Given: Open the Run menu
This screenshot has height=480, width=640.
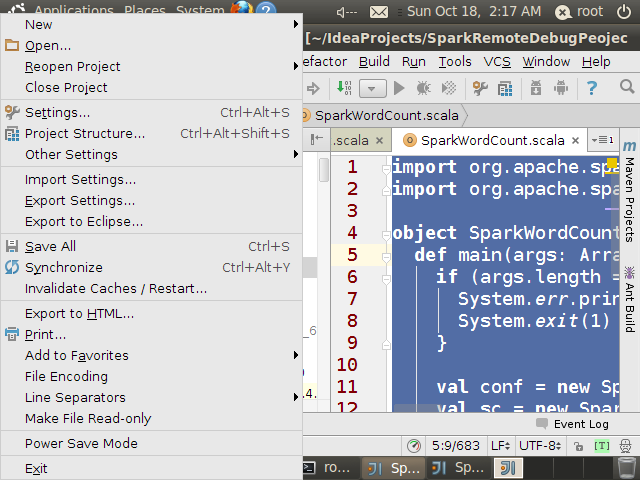Looking at the screenshot, I should [413, 62].
